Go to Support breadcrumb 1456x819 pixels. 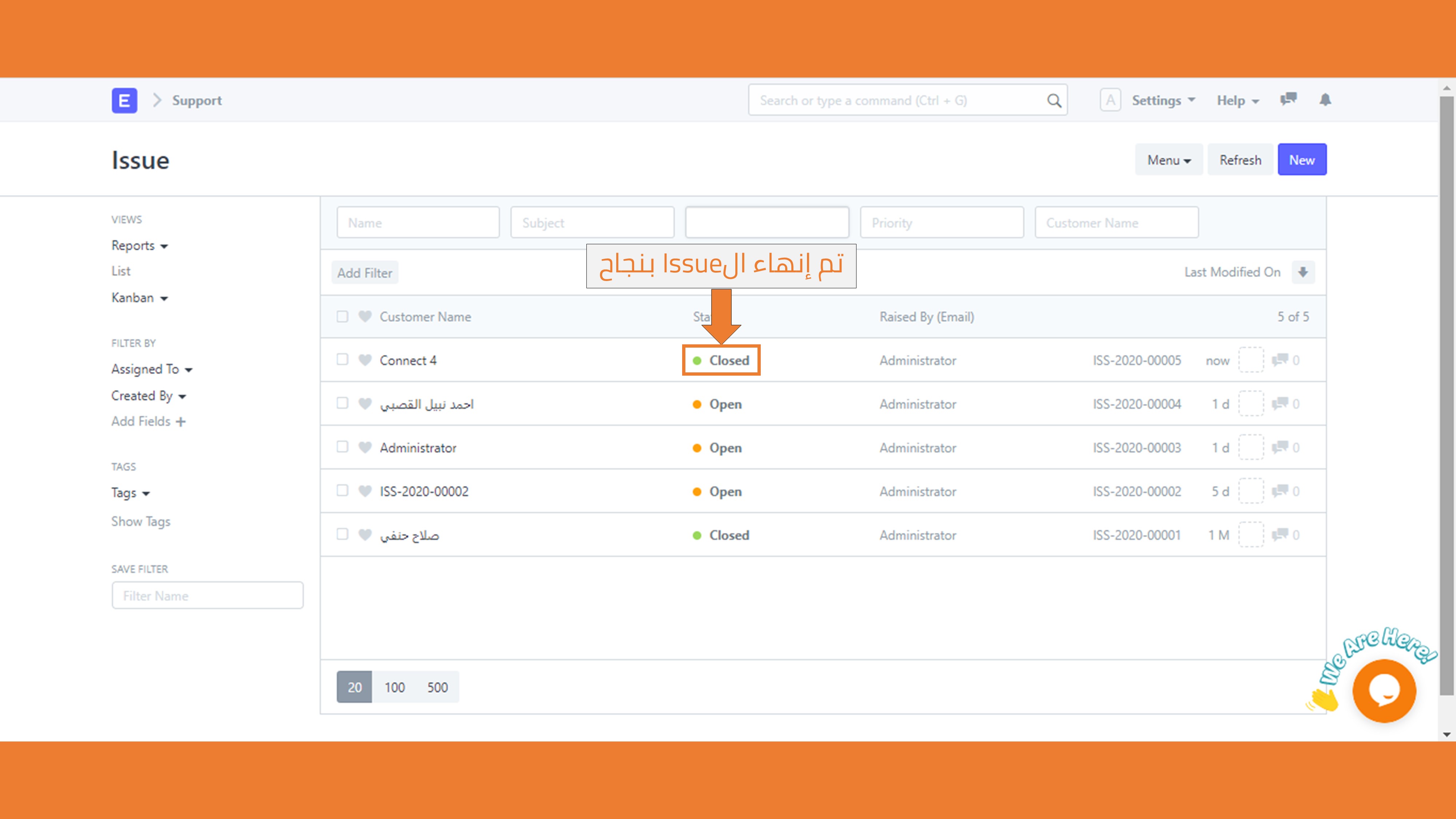pos(197,100)
